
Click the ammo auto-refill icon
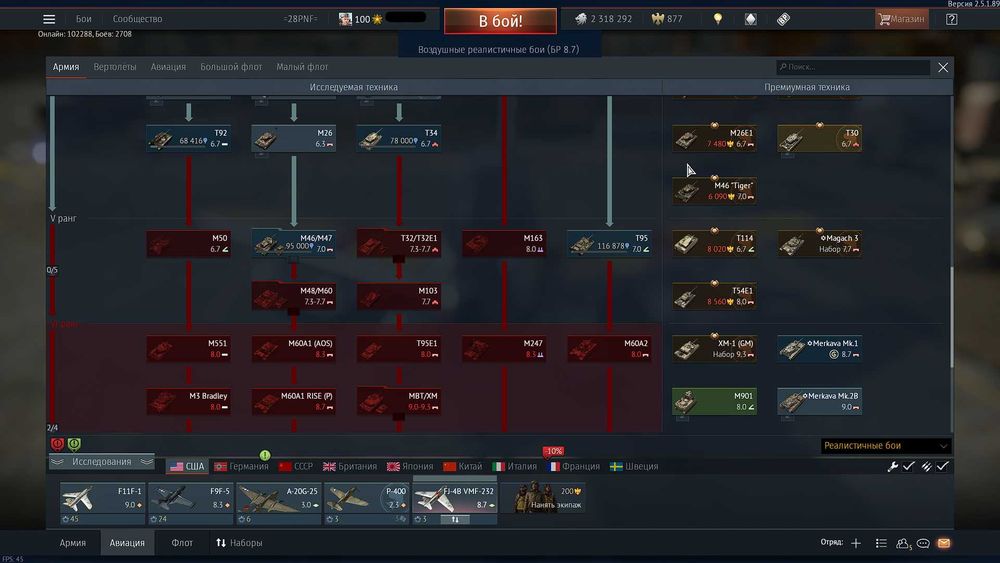pos(927,467)
